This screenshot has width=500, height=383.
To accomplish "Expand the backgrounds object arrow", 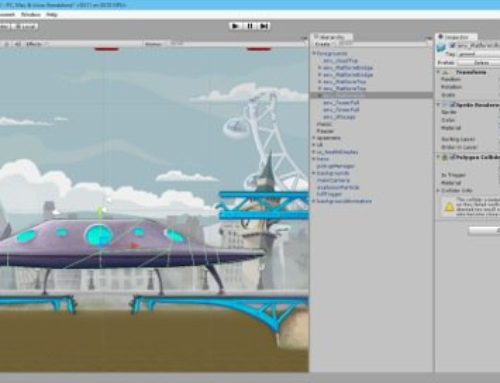I will [314, 173].
